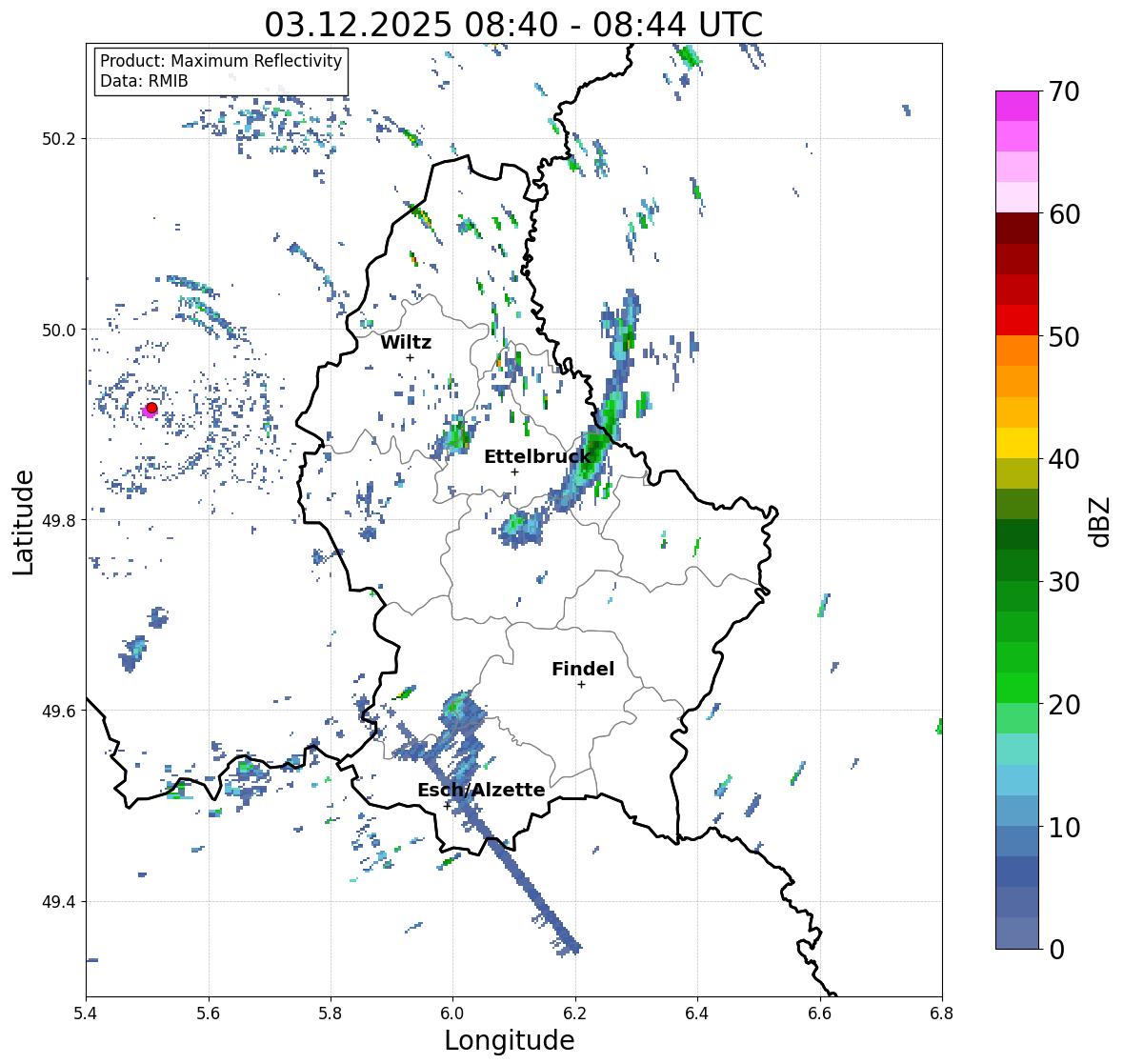Click the plus marker below Ettelbruck
Image resolution: width=1123 pixels, height=1064 pixels.
click(514, 472)
